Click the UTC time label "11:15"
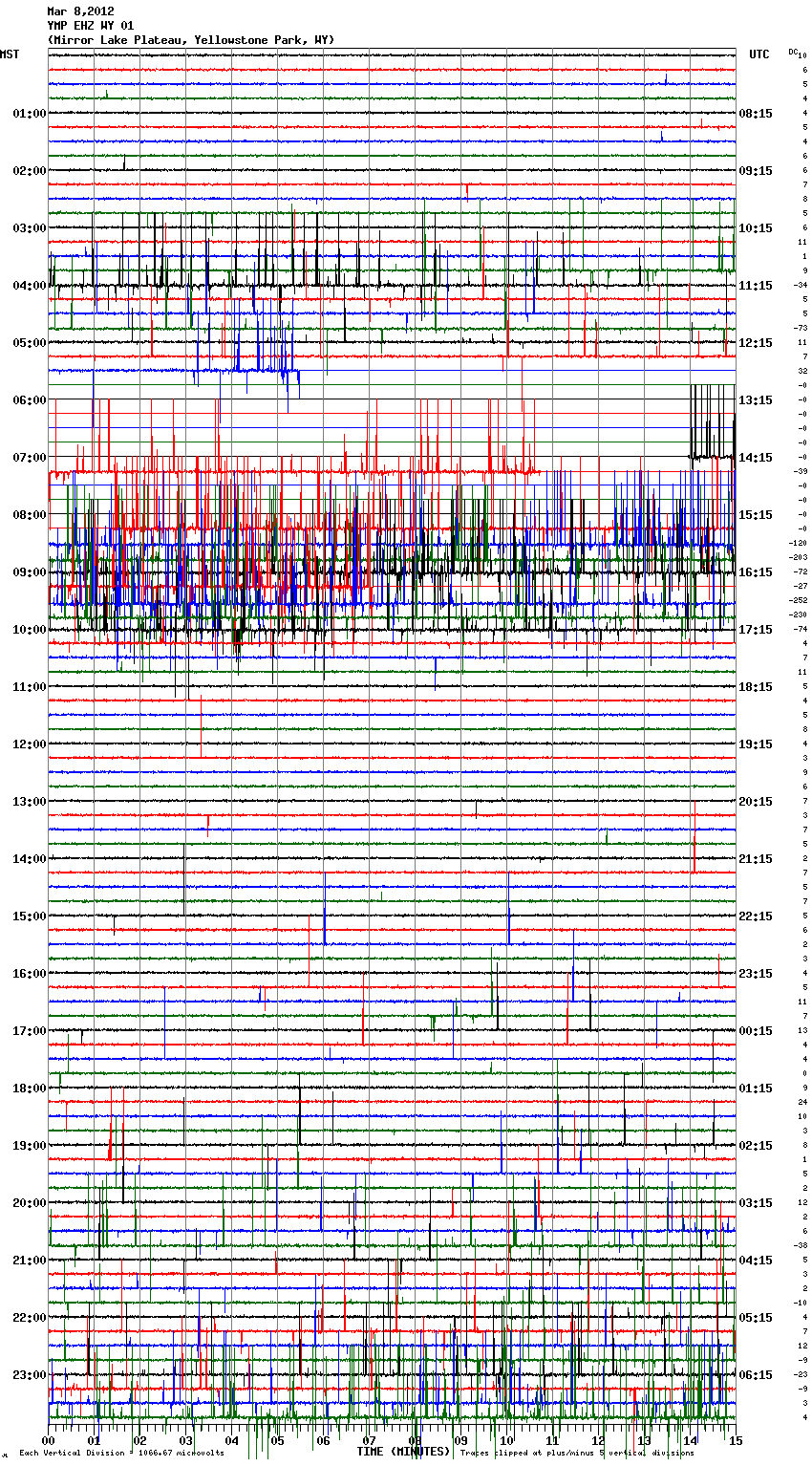The height and width of the screenshot is (1466, 812). click(x=756, y=286)
